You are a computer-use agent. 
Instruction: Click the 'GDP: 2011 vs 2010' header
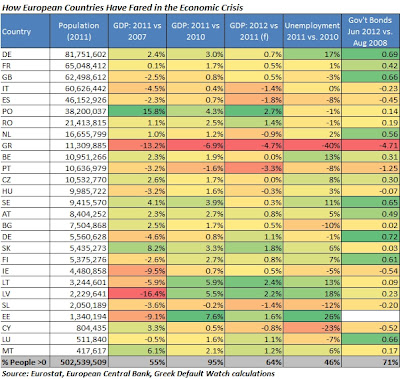(x=196, y=31)
